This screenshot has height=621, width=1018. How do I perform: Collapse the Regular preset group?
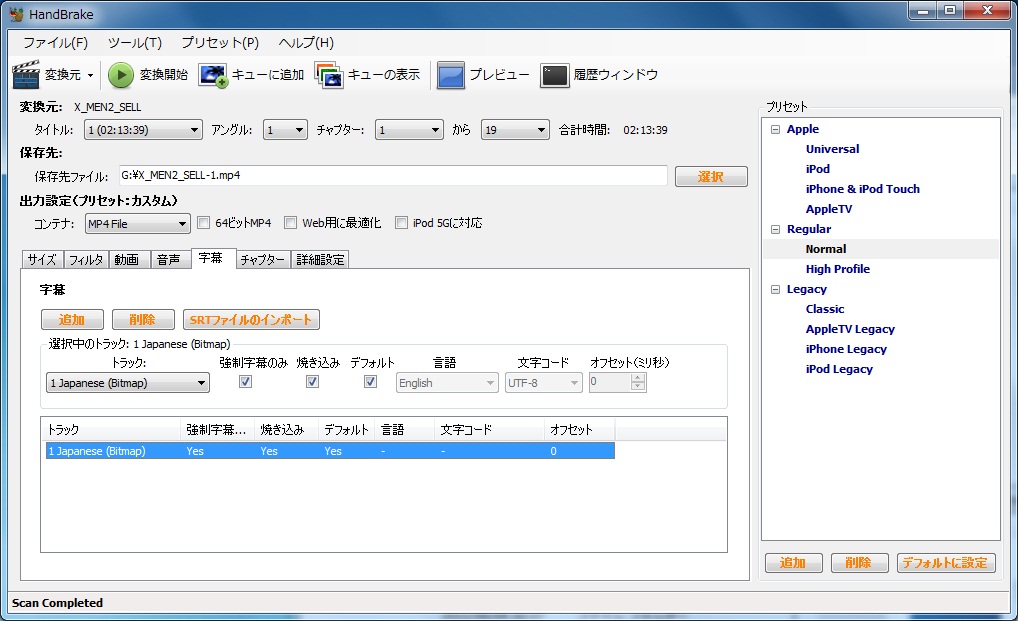[x=775, y=229]
